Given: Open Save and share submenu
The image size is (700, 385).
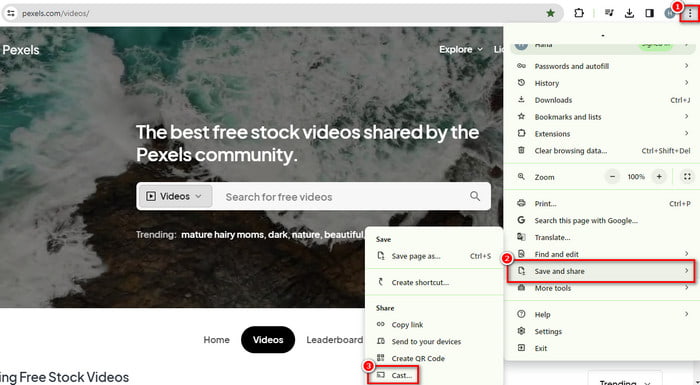Looking at the screenshot, I should pyautogui.click(x=601, y=271).
